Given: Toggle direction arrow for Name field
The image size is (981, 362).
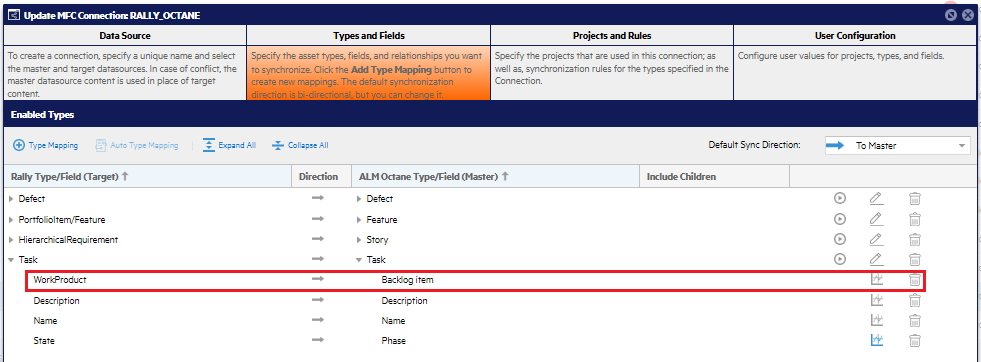Looking at the screenshot, I should (318, 320).
